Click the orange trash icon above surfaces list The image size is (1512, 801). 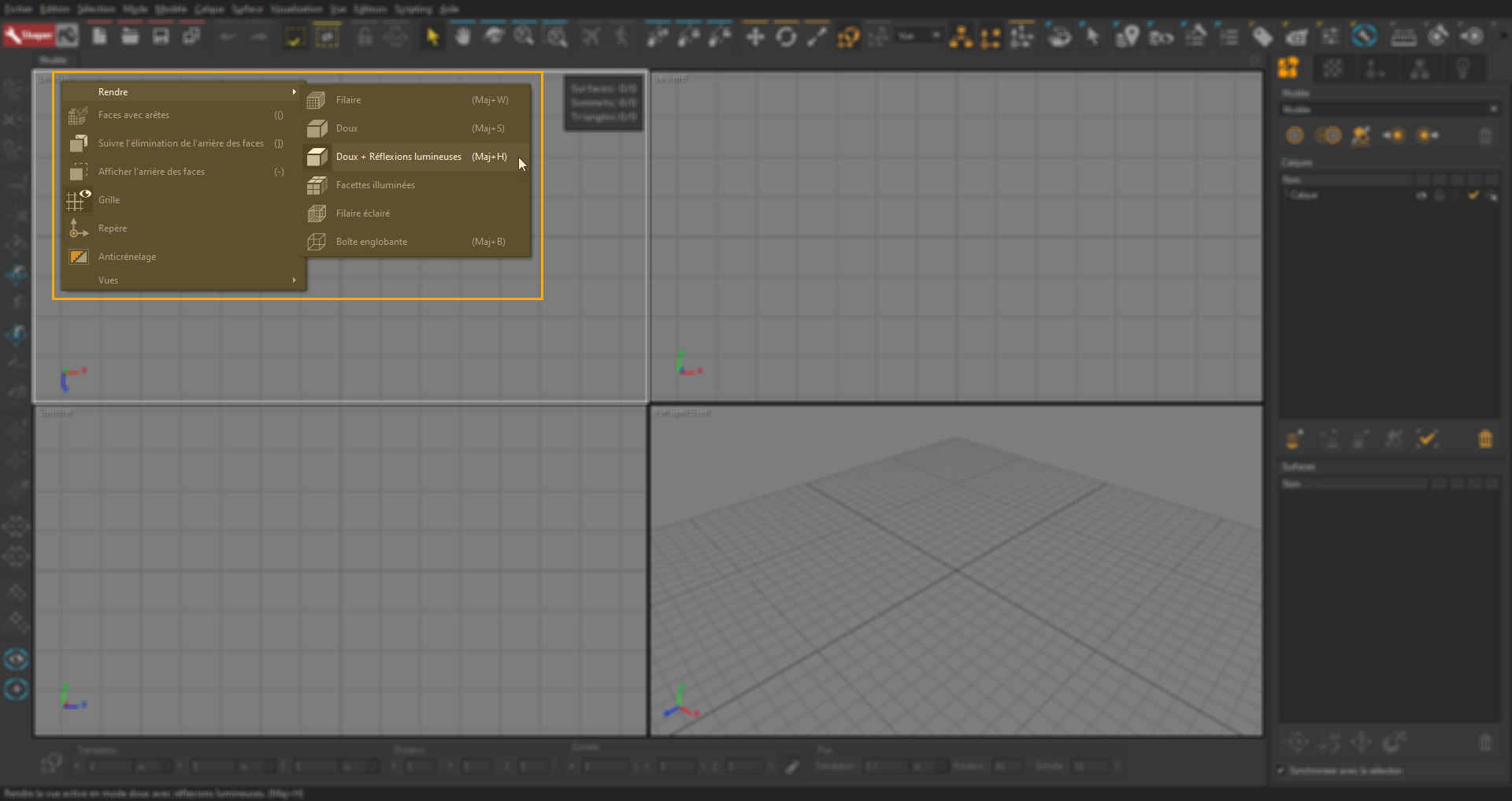1485,439
